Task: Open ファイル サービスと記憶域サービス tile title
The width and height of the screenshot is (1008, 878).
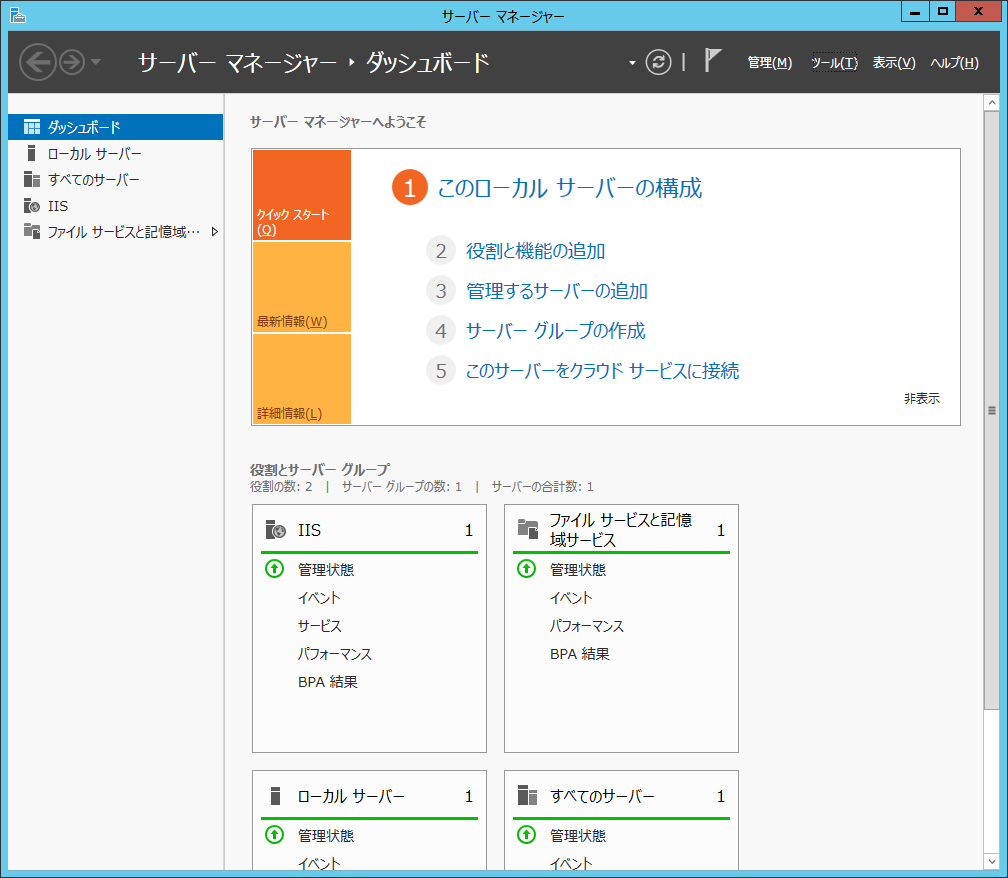Action: [x=621, y=530]
